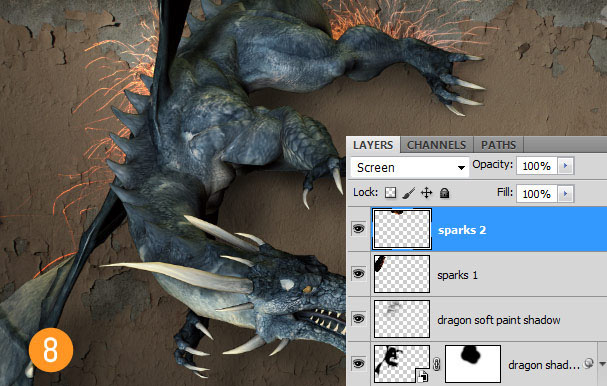The height and width of the screenshot is (386, 607).
Task: Switch to the Paths tab
Action: point(498,145)
